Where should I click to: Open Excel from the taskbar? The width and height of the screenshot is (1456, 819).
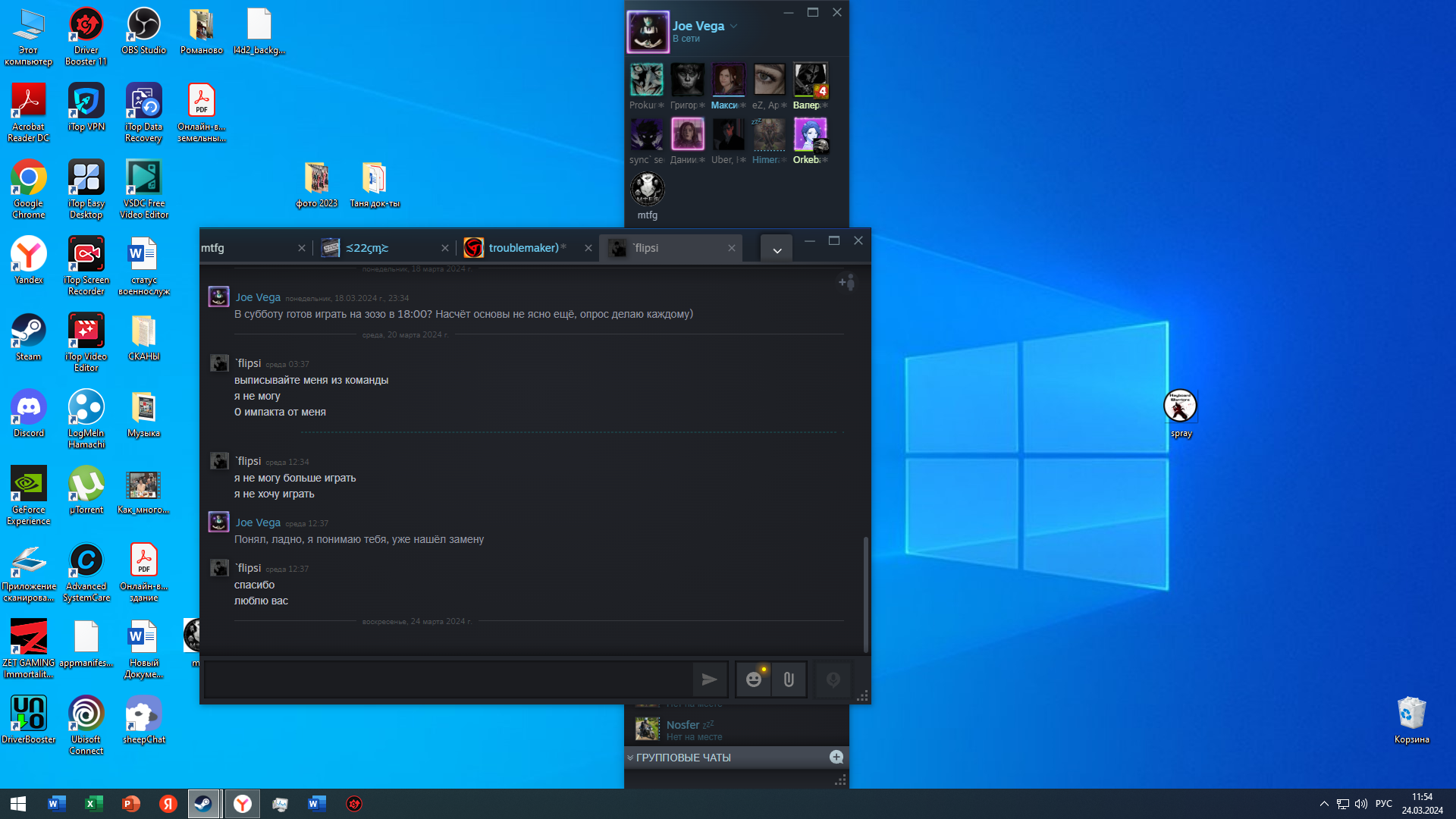click(x=93, y=804)
